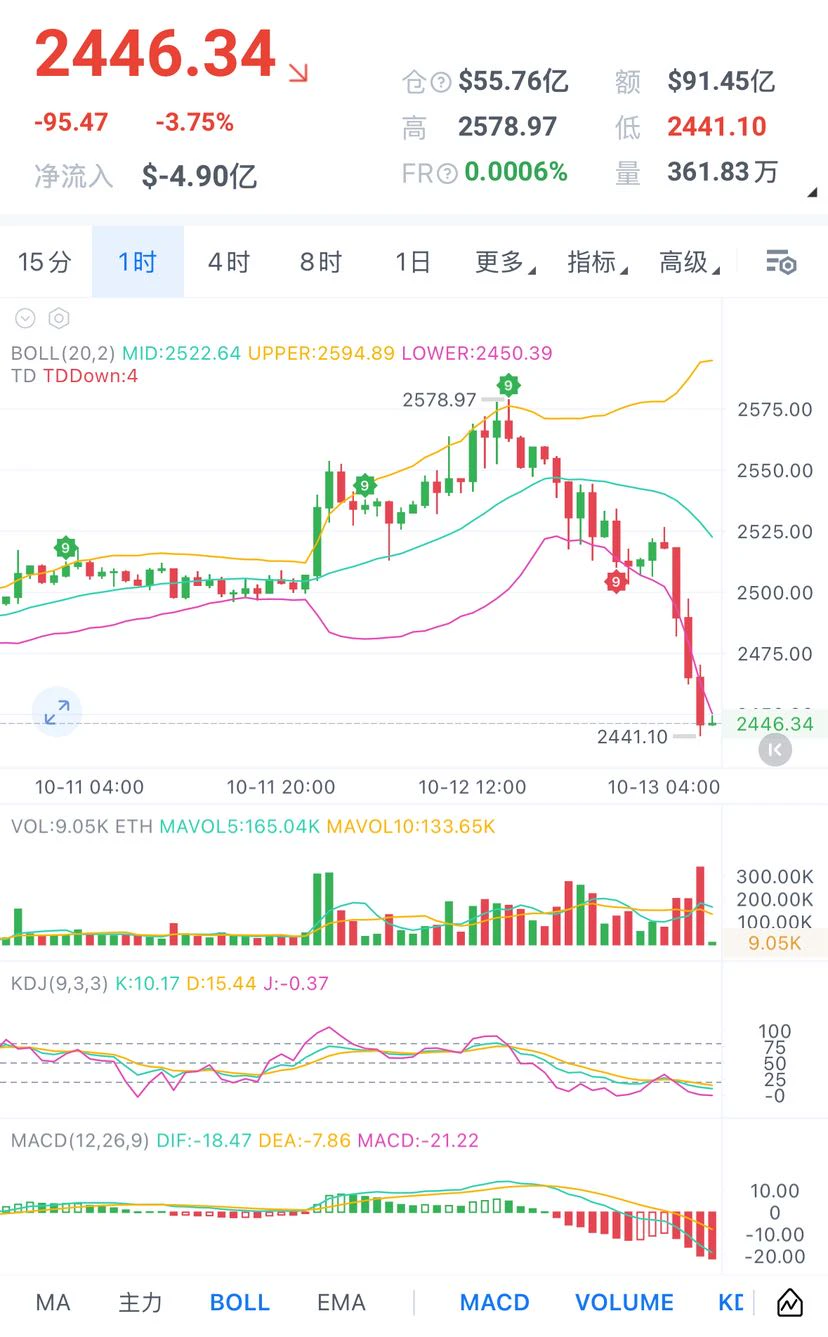828x1337 pixels.
Task: Collapse indicator legend with circled chevron
Action: tap(25, 319)
